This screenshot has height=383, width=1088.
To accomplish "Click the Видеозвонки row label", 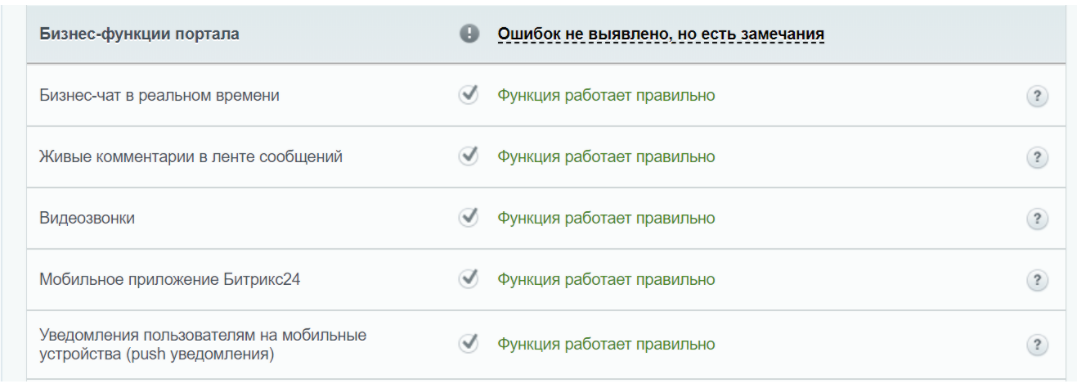I will coord(87,218).
